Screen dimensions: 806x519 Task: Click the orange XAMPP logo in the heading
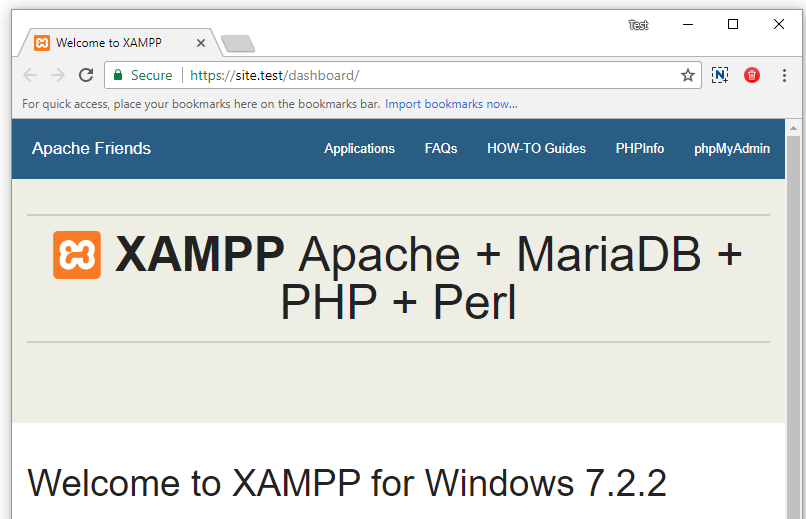pyautogui.click(x=77, y=255)
